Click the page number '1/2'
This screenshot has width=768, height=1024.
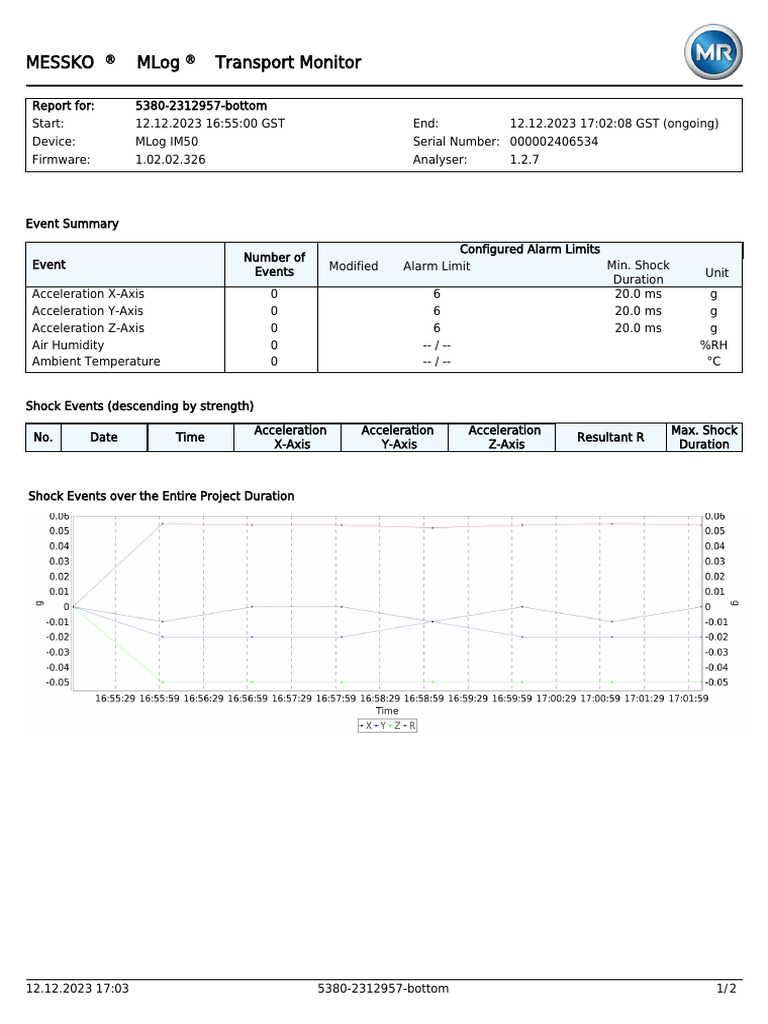coord(726,989)
